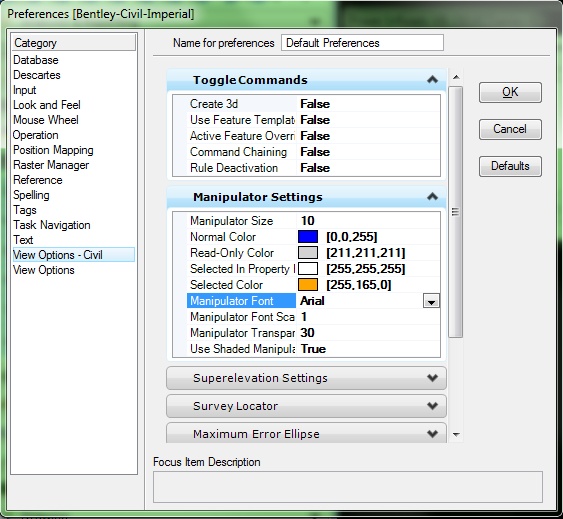563x519 pixels.
Task: Expand the Superelevation Settings section
Action: [306, 378]
